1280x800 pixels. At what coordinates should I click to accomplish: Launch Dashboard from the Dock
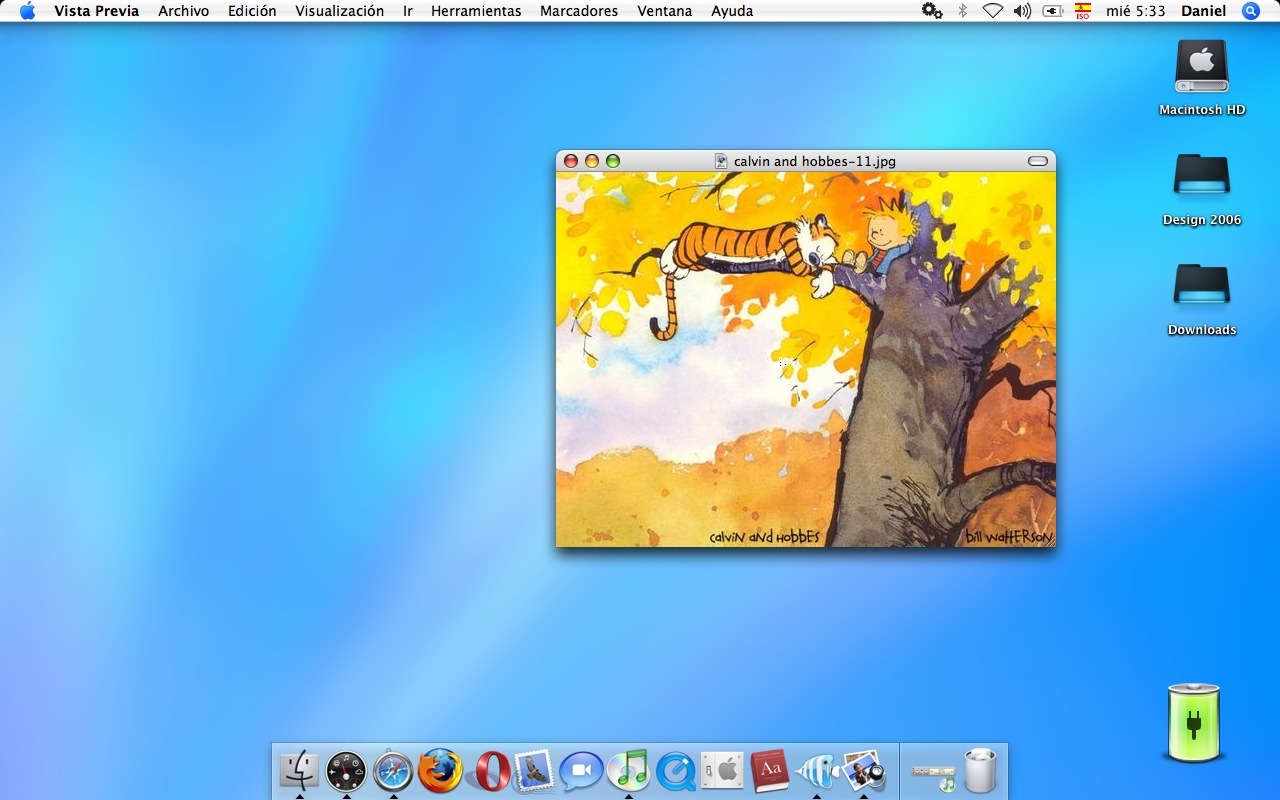click(x=346, y=771)
